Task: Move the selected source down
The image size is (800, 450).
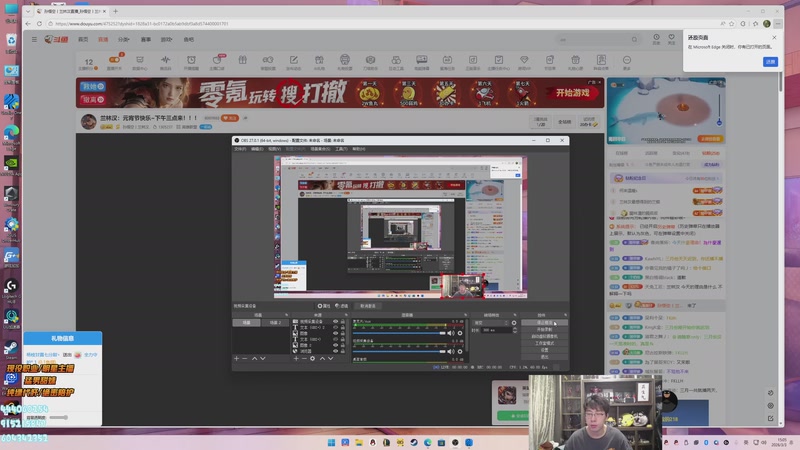Action: (331, 359)
